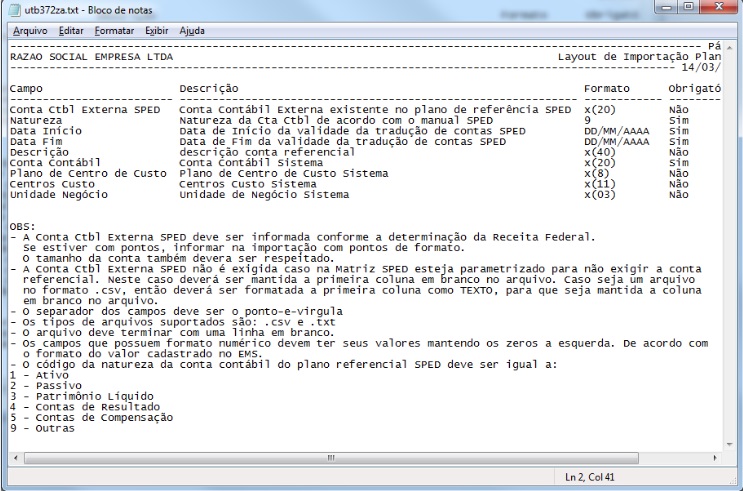Close the utb372za.txt window
Viewport: 743px width, 491px height.
tap(719, 7)
